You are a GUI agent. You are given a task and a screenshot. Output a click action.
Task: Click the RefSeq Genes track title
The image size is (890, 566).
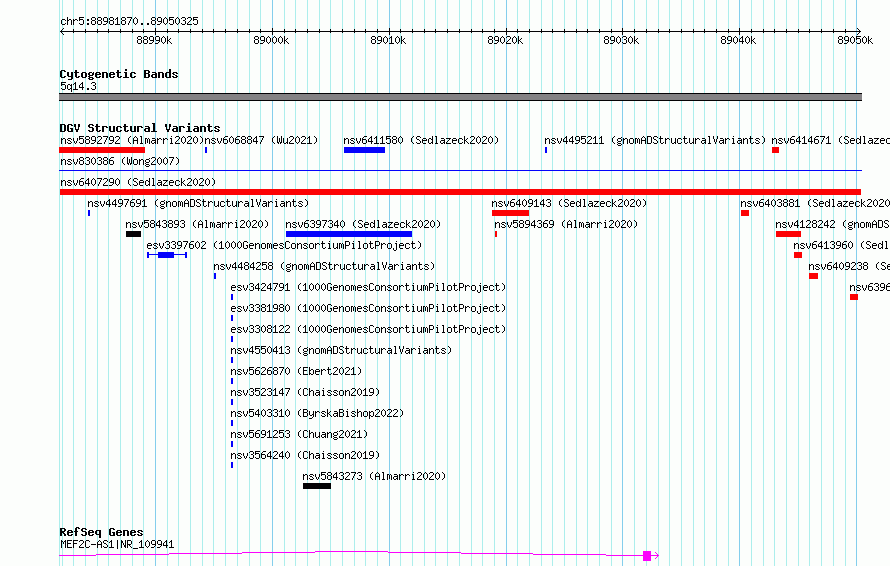click(x=101, y=532)
